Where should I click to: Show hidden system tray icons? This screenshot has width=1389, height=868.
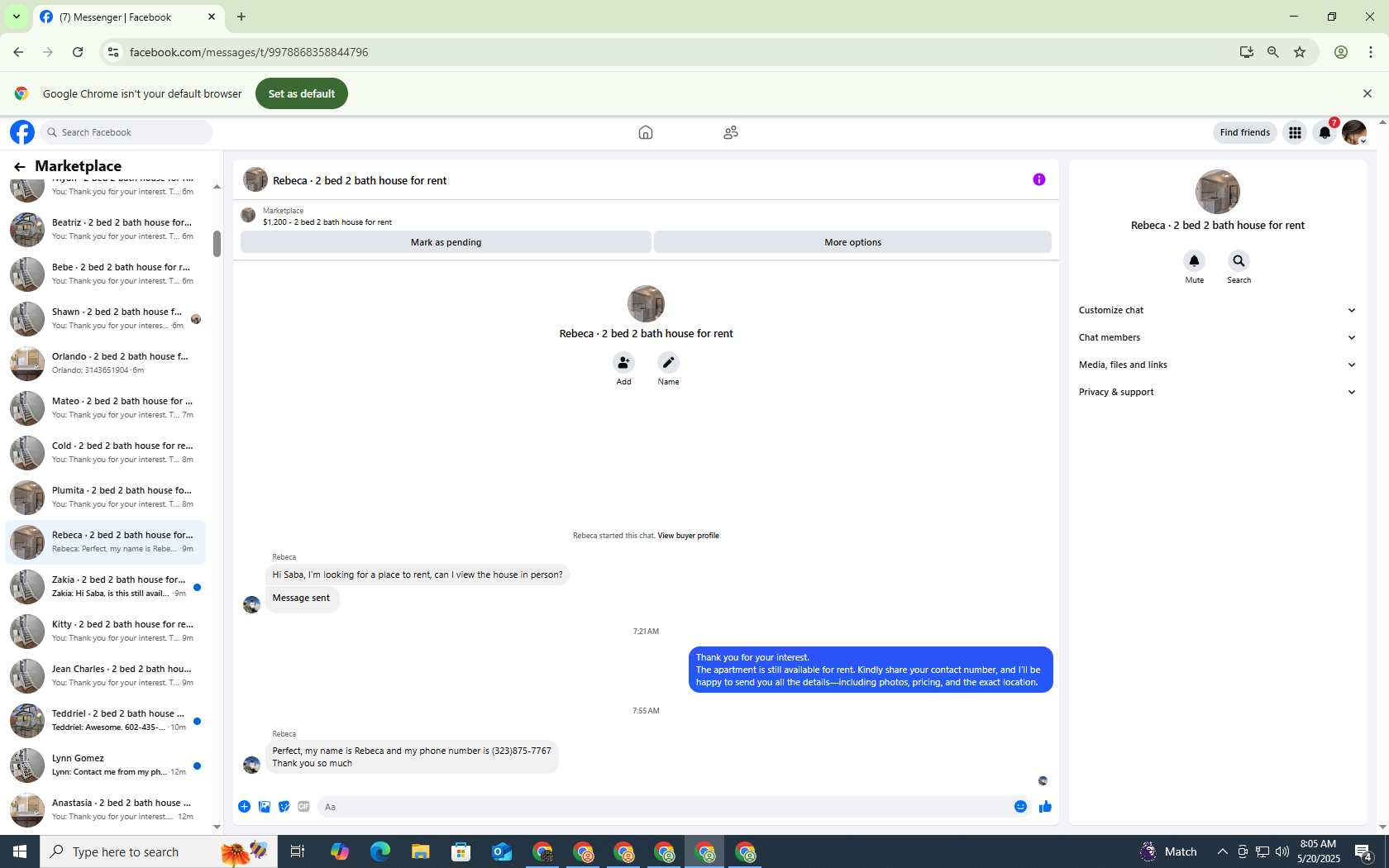pos(1222,851)
